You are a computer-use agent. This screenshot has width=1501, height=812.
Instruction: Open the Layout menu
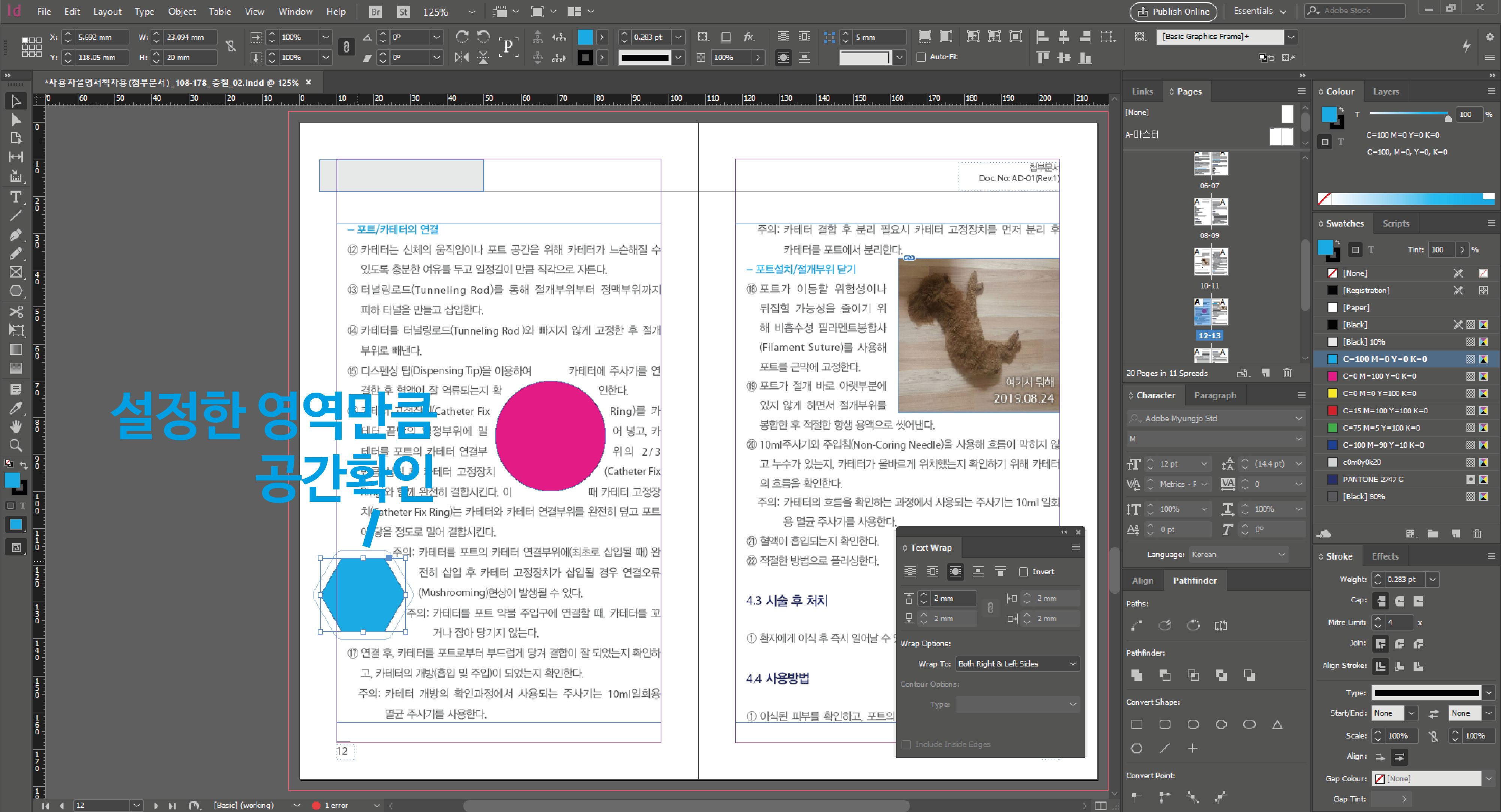tap(107, 11)
